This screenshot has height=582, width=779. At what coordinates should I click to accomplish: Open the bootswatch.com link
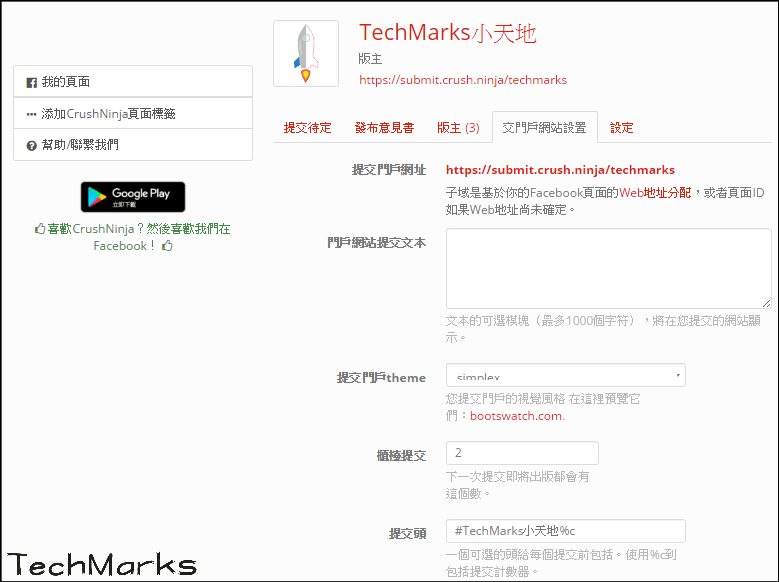pyautogui.click(x=516, y=416)
